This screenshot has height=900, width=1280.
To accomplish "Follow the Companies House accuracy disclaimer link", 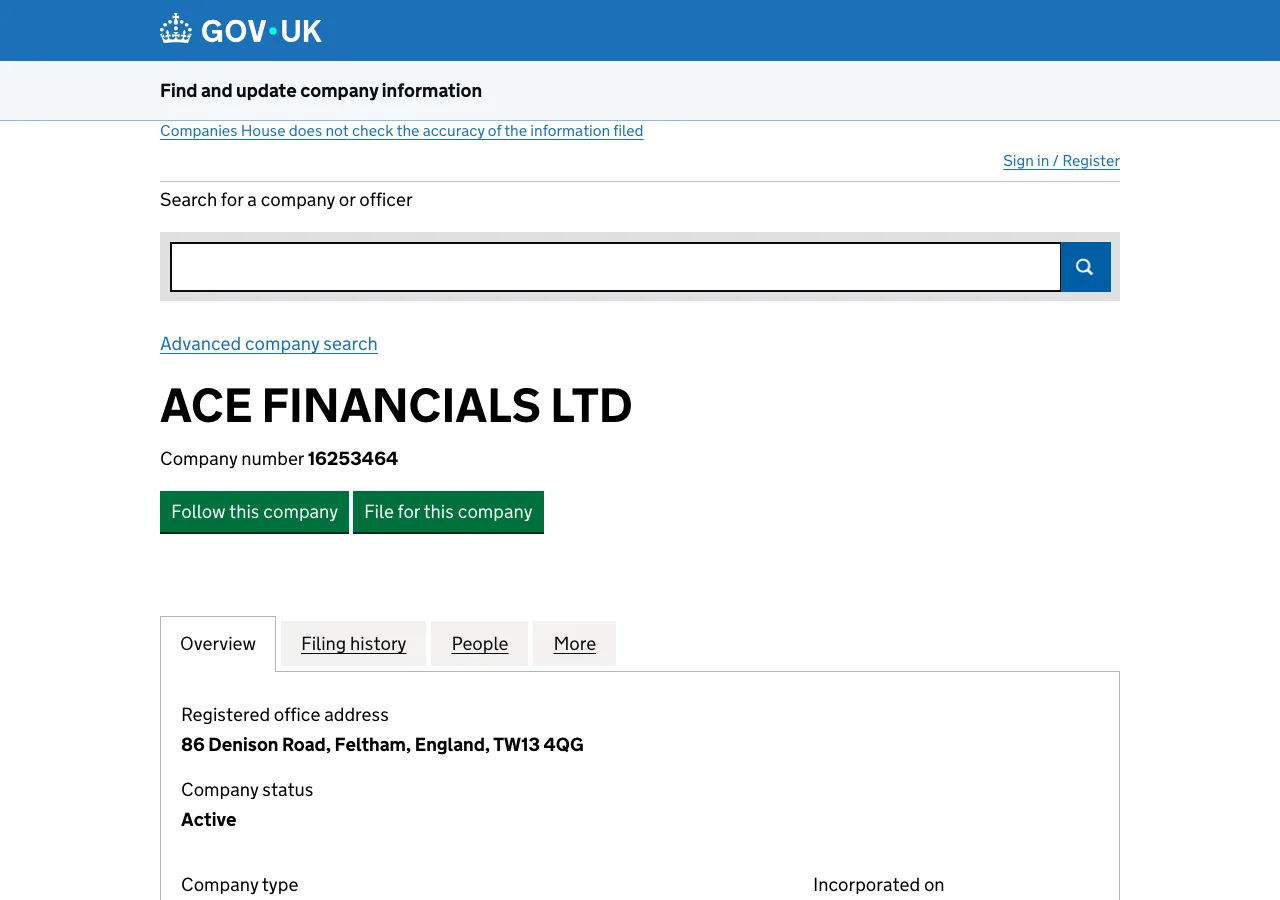I will (401, 130).
